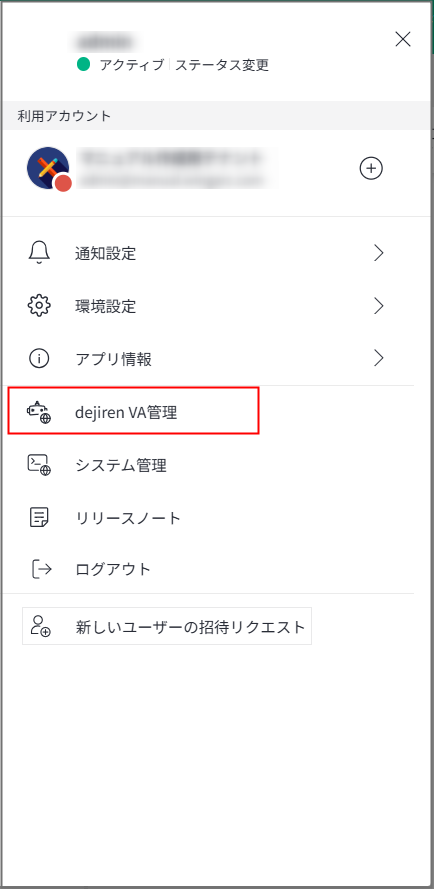
Task: Click the gear icon for 環境設定
Action: pos(39,306)
